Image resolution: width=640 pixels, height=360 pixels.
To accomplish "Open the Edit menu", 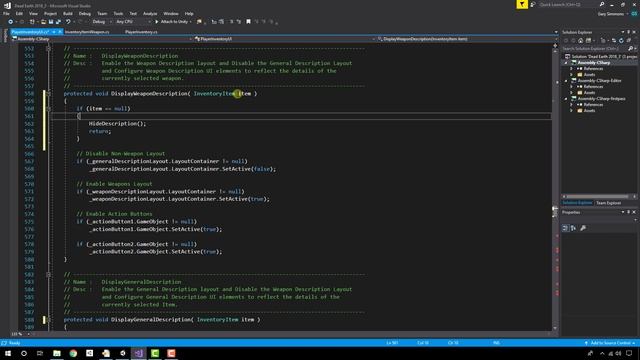I will tap(19, 13).
